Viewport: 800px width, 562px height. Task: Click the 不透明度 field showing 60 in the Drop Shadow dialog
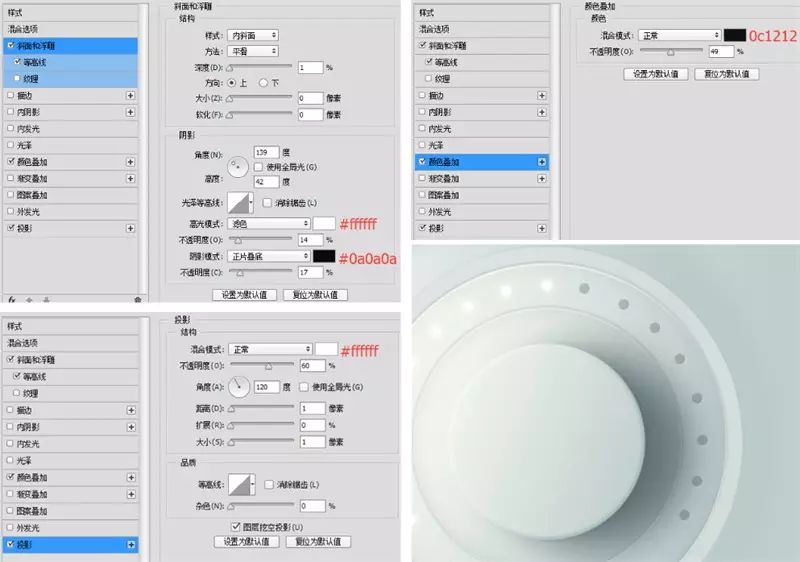pyautogui.click(x=312, y=366)
